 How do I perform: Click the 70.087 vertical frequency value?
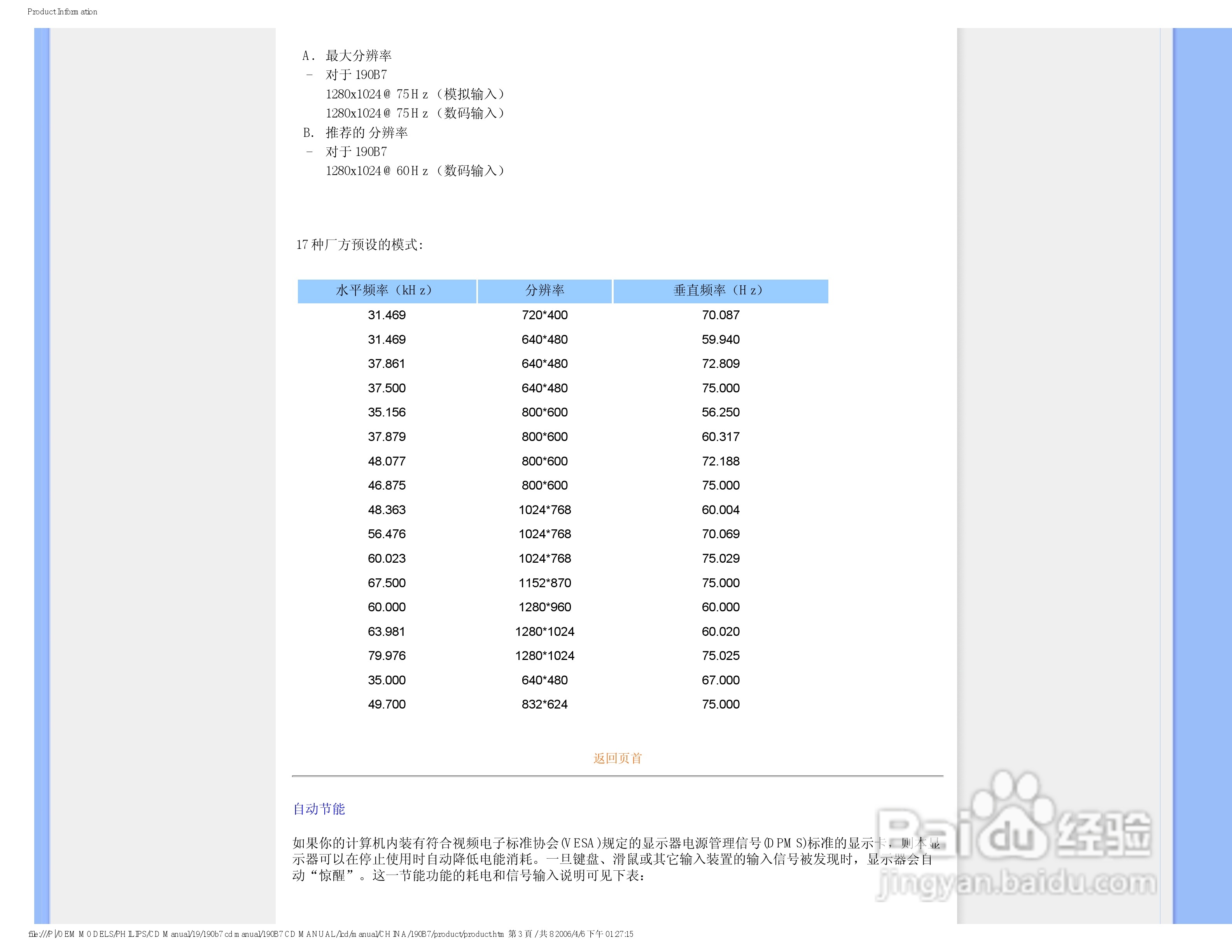tap(720, 315)
